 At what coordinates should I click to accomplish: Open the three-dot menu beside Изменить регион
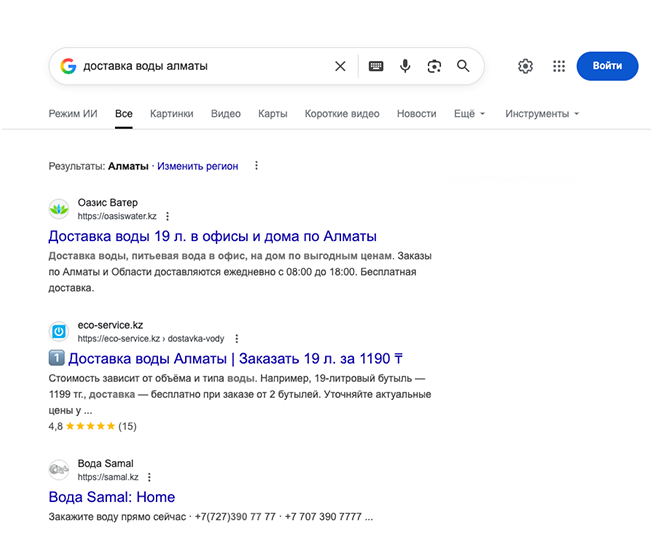256,166
